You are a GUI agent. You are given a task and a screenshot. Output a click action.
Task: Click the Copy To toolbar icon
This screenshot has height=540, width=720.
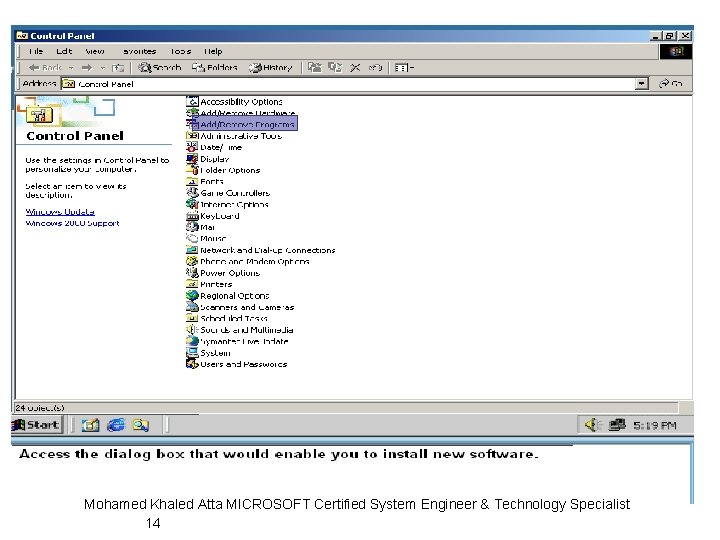[x=335, y=68]
